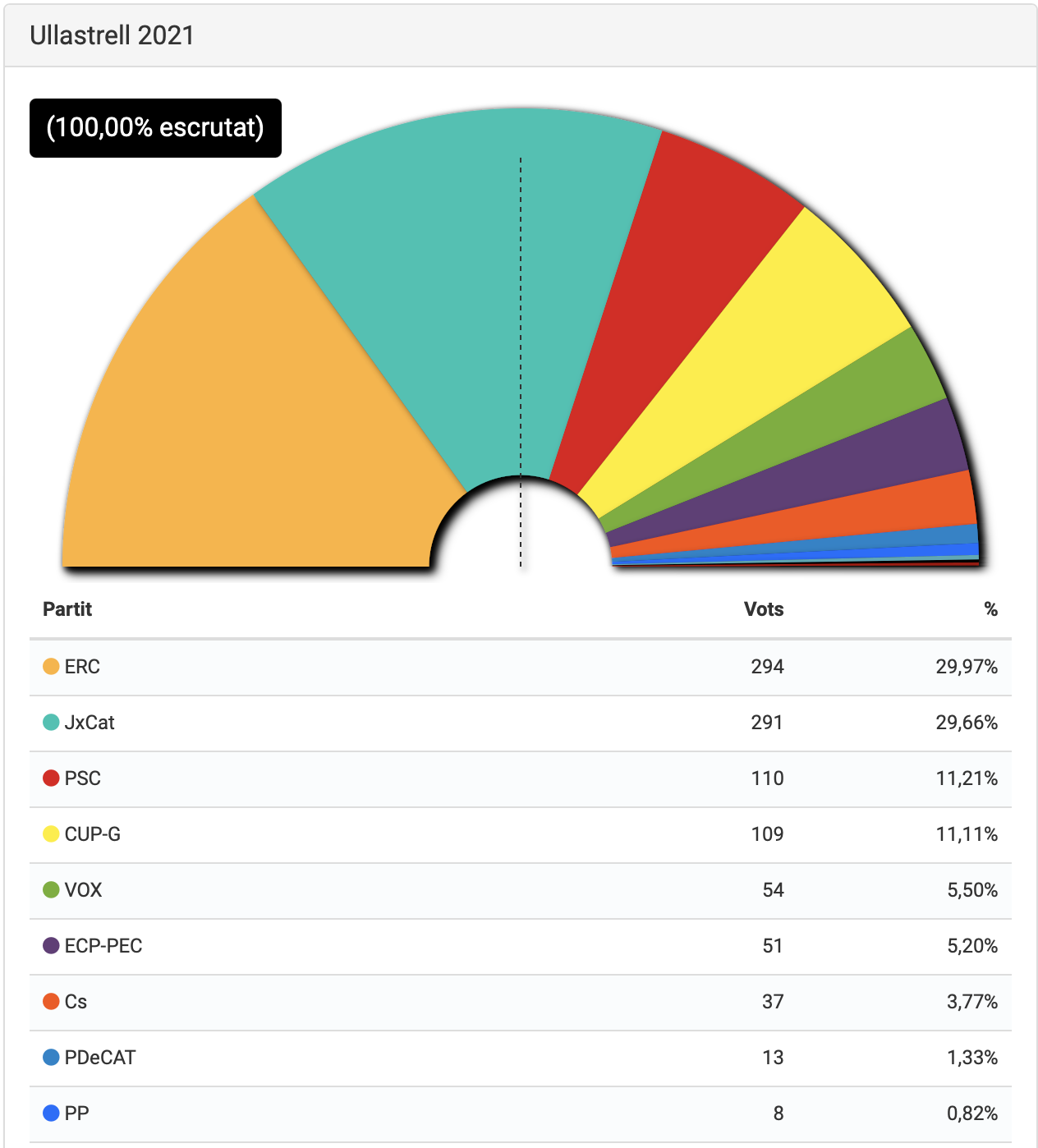Screen dimensions: 1038x1148
Task: Click the Cs orange-red legend dot
Action: pyautogui.click(x=51, y=1002)
